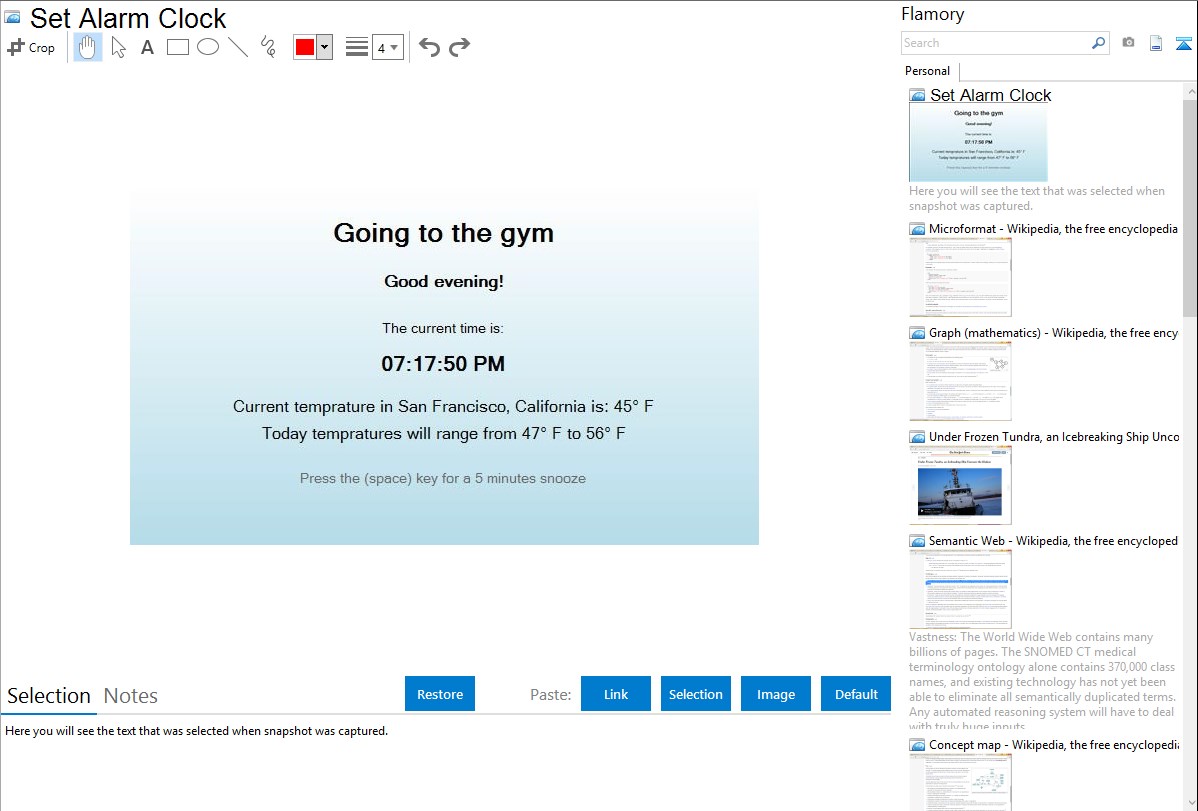The height and width of the screenshot is (811, 1198).
Task: Click the Vastness description text under Semantic Web
Action: coord(1043,681)
